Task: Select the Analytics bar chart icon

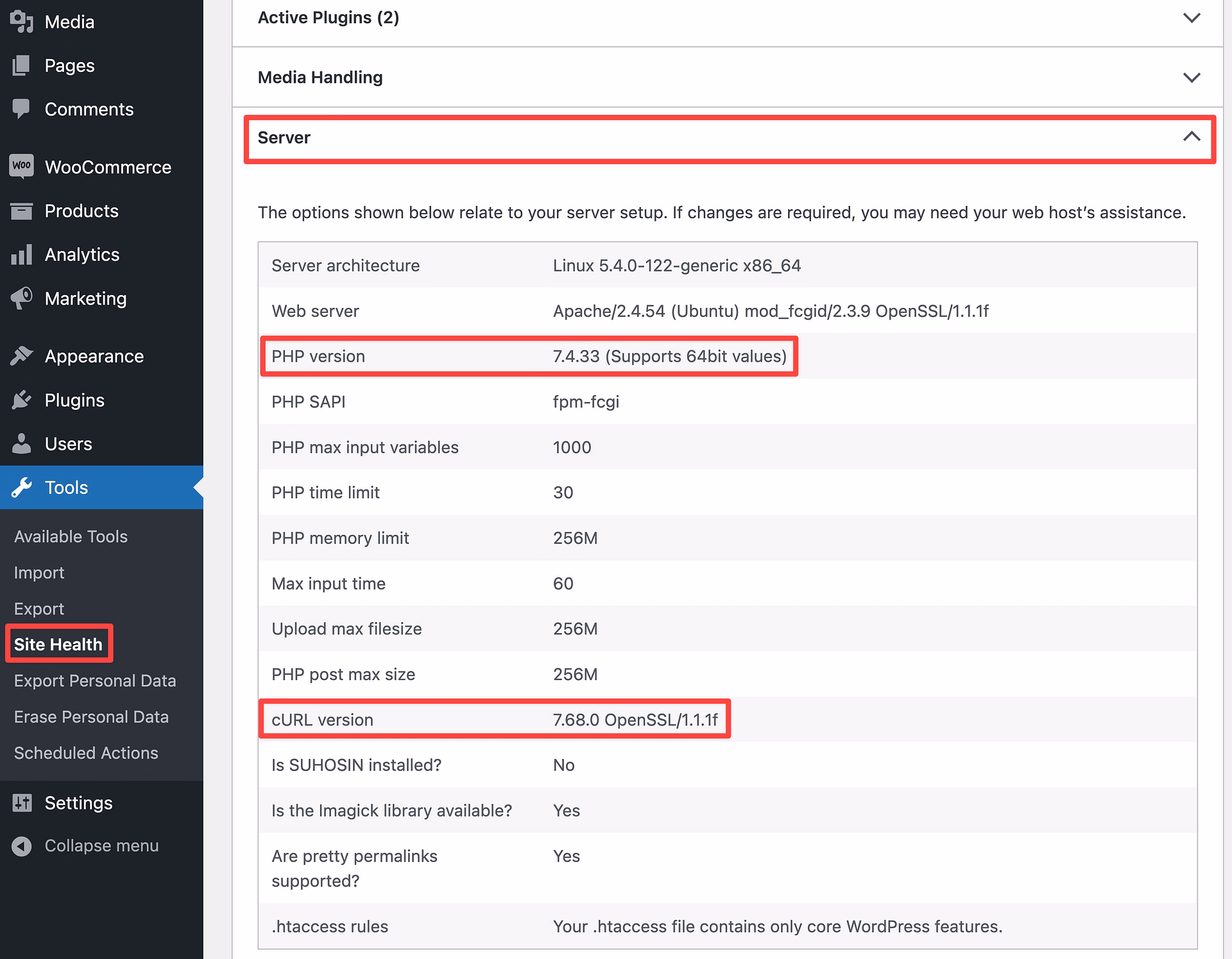Action: coord(21,254)
